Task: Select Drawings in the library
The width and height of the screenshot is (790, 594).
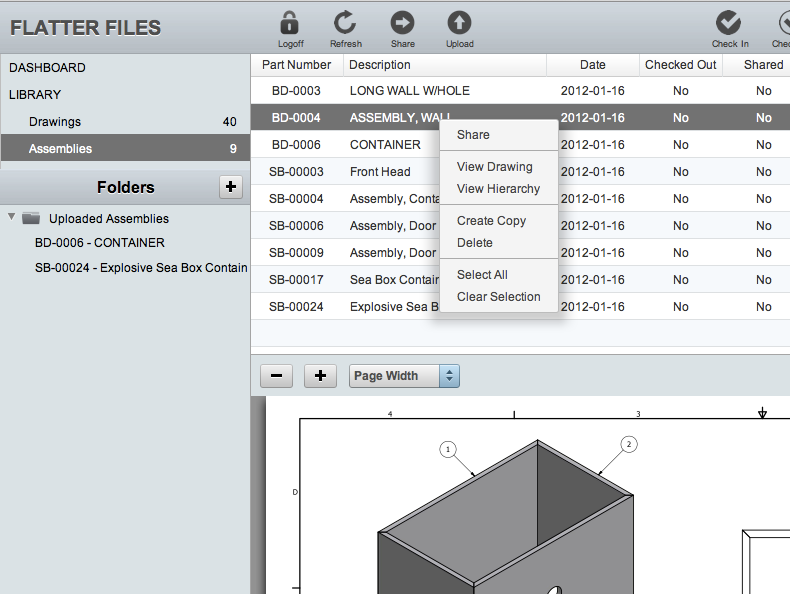Action: pos(125,121)
